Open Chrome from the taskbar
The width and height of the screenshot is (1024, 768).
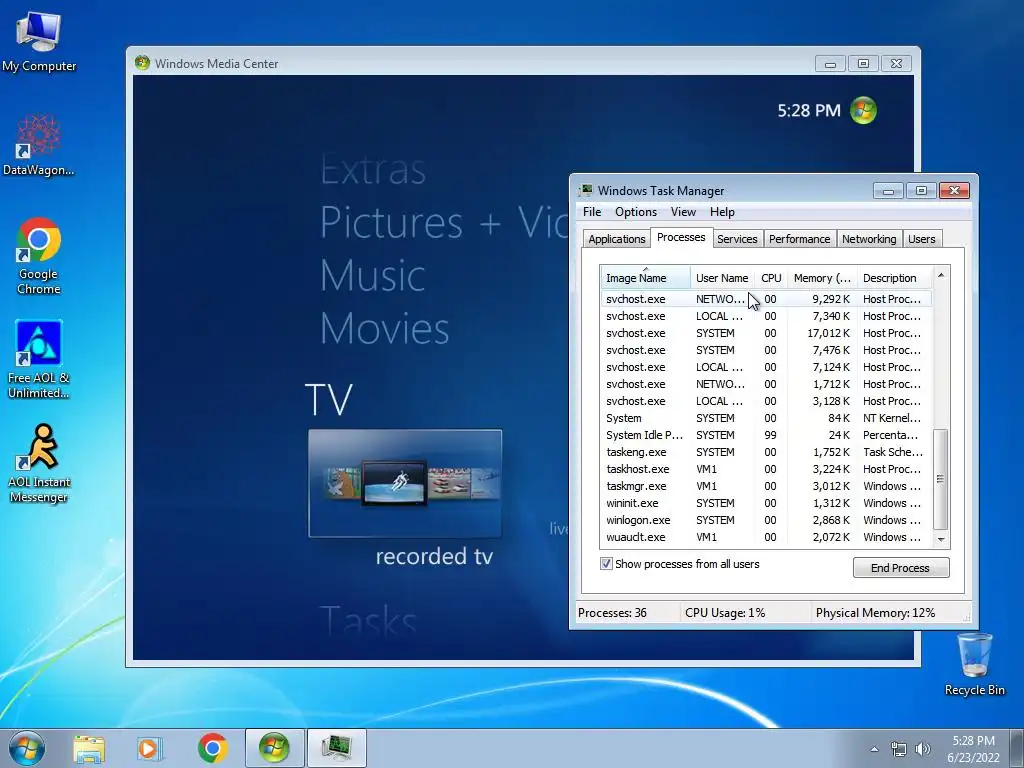click(212, 748)
